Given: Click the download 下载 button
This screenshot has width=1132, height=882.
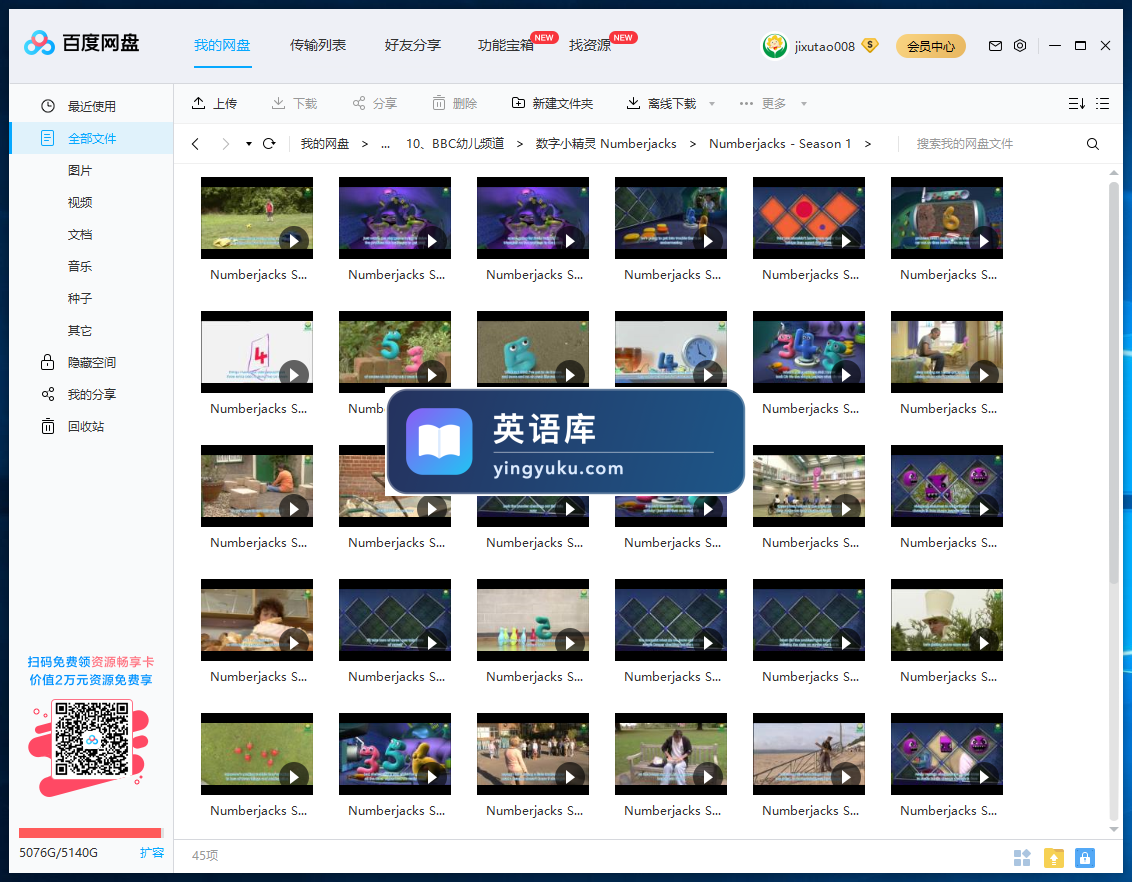Looking at the screenshot, I should (295, 104).
